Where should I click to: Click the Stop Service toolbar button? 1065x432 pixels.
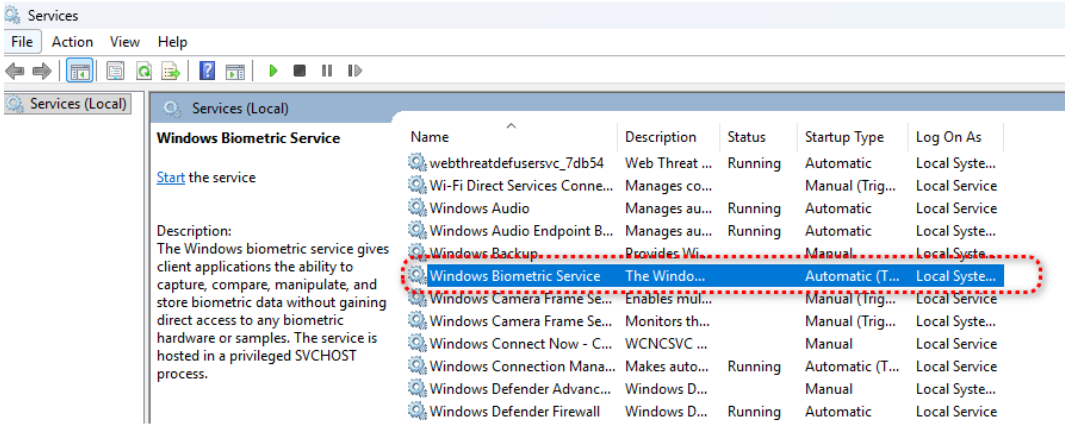[300, 71]
